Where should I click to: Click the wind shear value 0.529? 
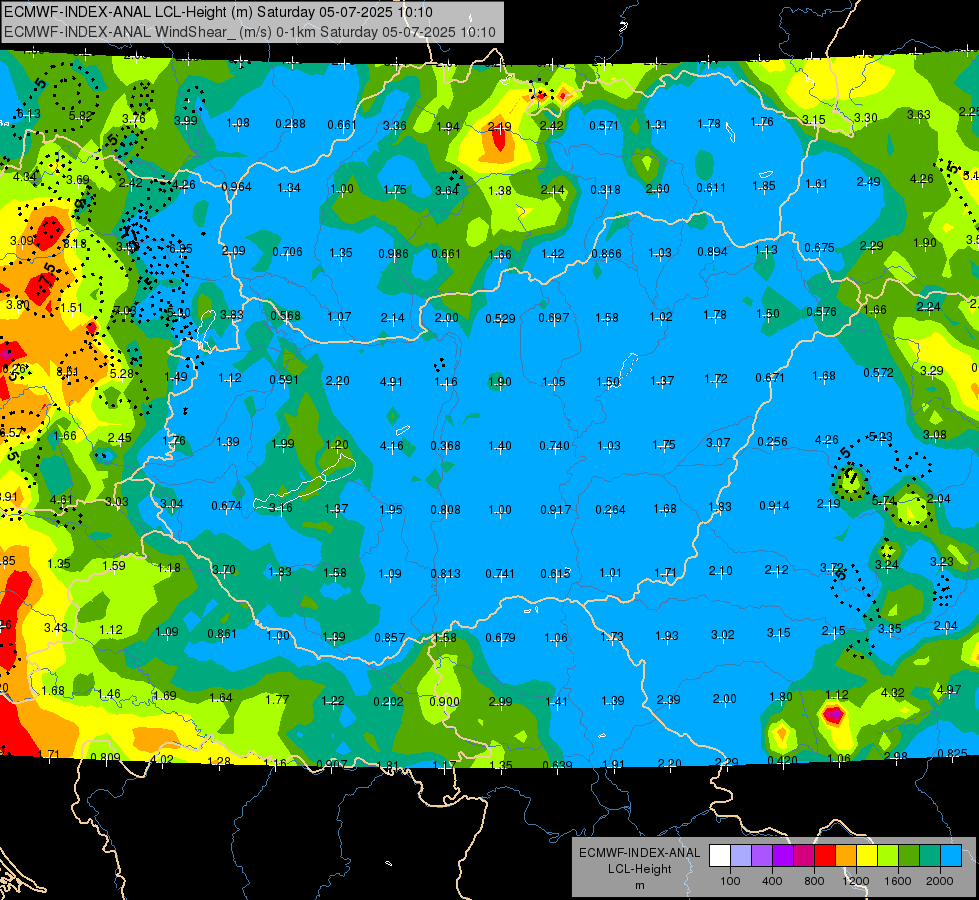click(500, 319)
